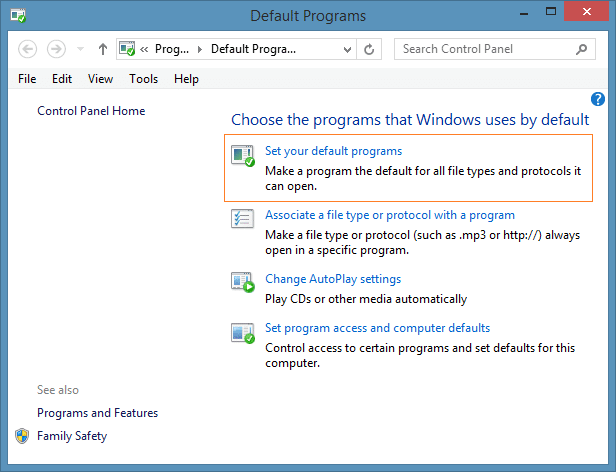The width and height of the screenshot is (616, 472).
Task: Click the 'Play CDs or other media automatically' text
Action: pyautogui.click(x=366, y=299)
